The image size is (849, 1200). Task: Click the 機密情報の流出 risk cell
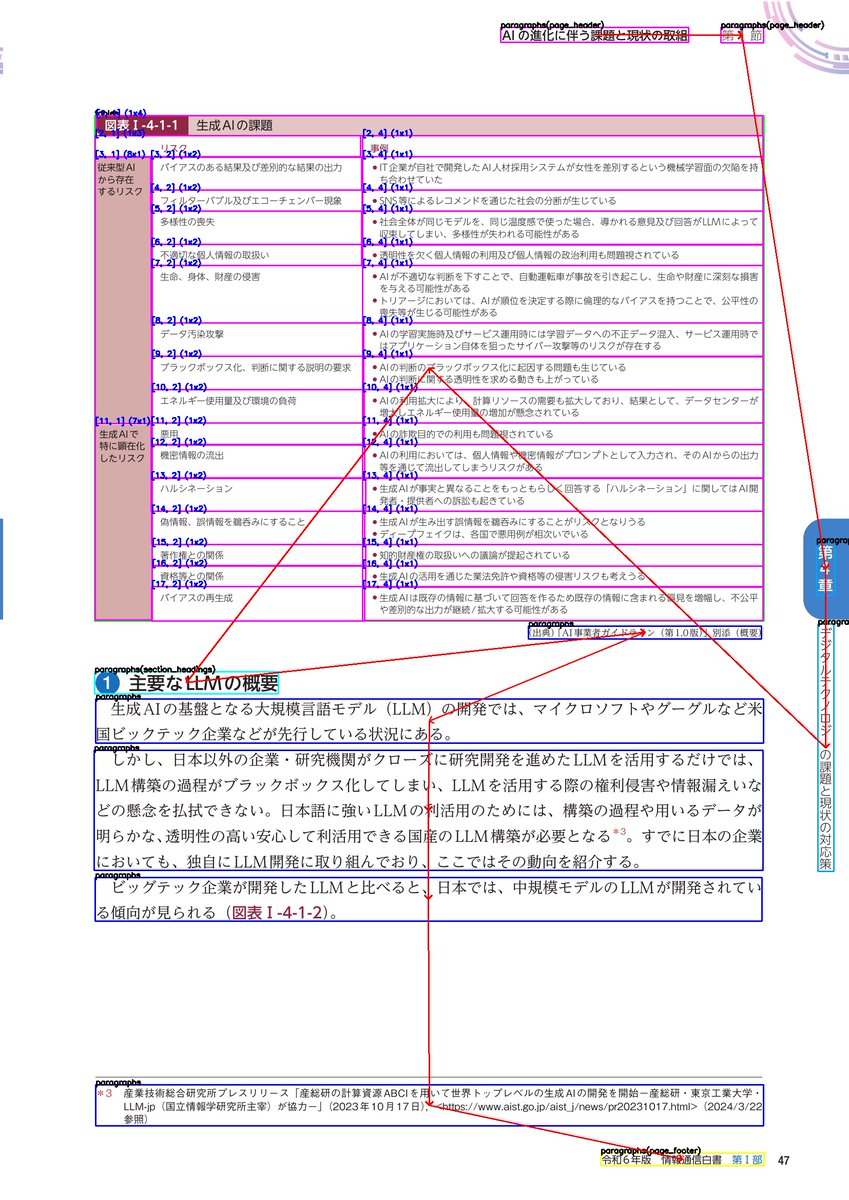click(256, 461)
